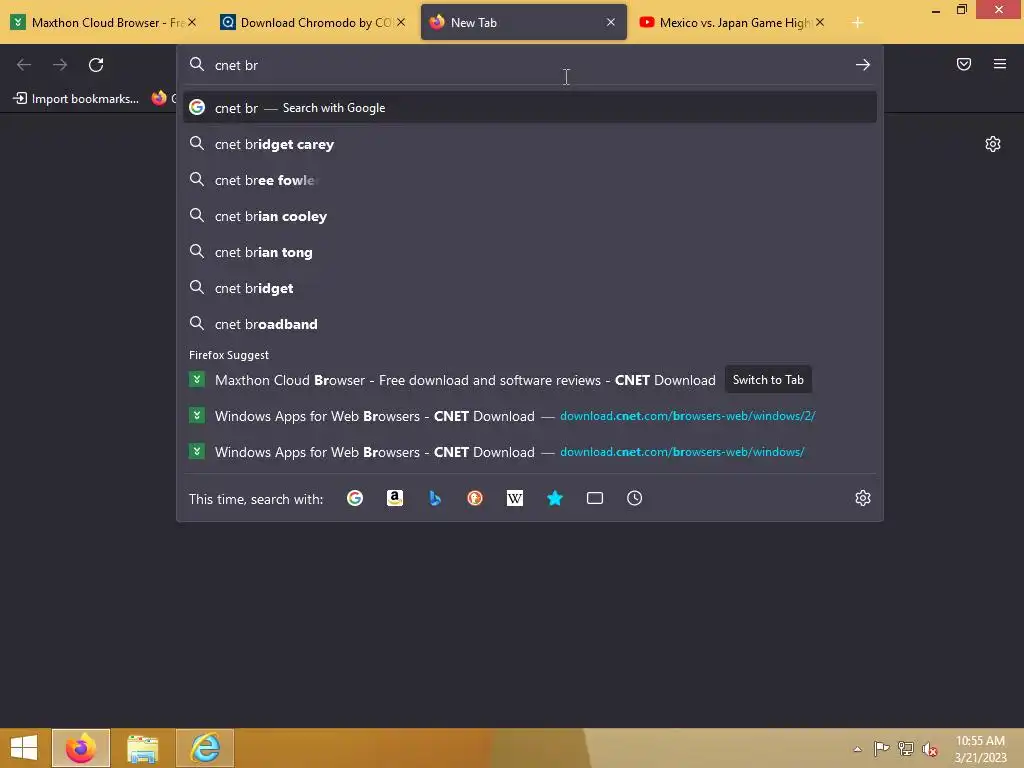The image size is (1024, 768).
Task: Select 'cnet br — Search with Google' suggestion
Action: [x=530, y=108]
